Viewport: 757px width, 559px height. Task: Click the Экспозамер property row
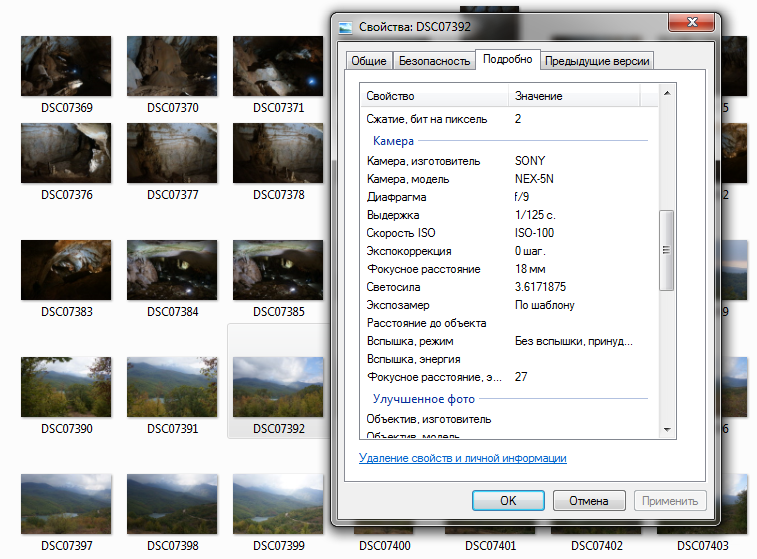(509, 305)
